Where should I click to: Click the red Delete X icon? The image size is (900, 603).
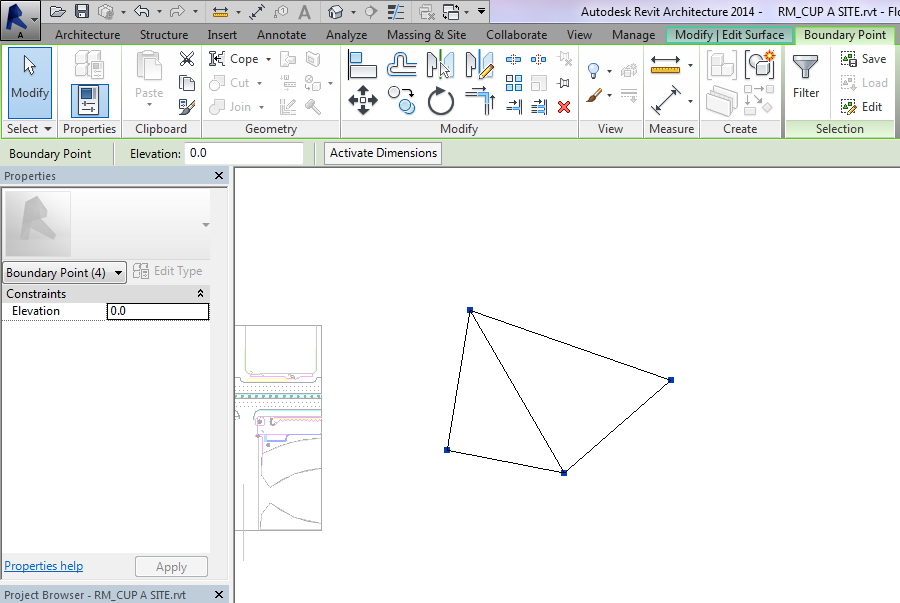coord(564,106)
